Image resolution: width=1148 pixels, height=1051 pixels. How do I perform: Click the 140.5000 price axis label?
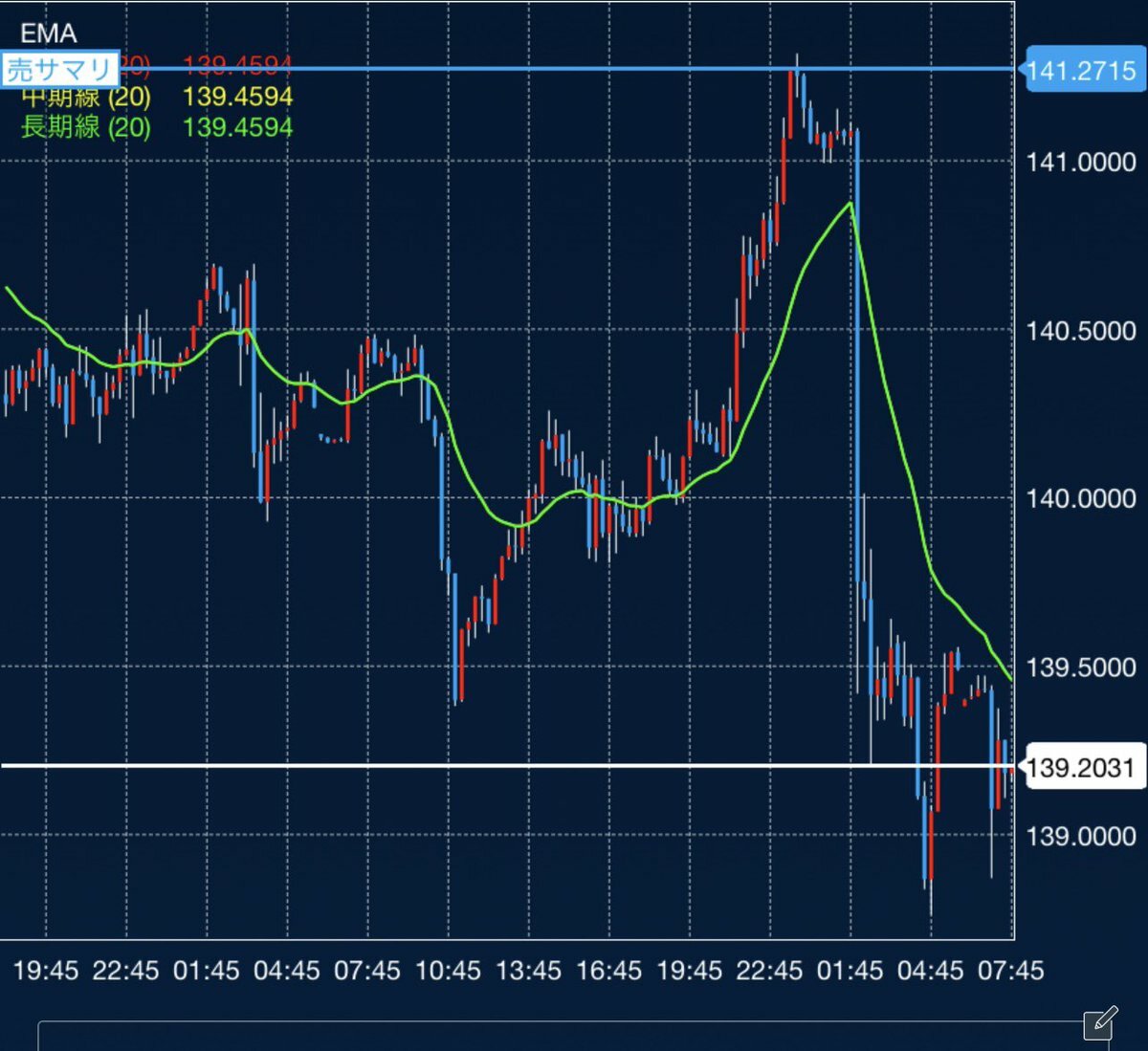point(1081,332)
